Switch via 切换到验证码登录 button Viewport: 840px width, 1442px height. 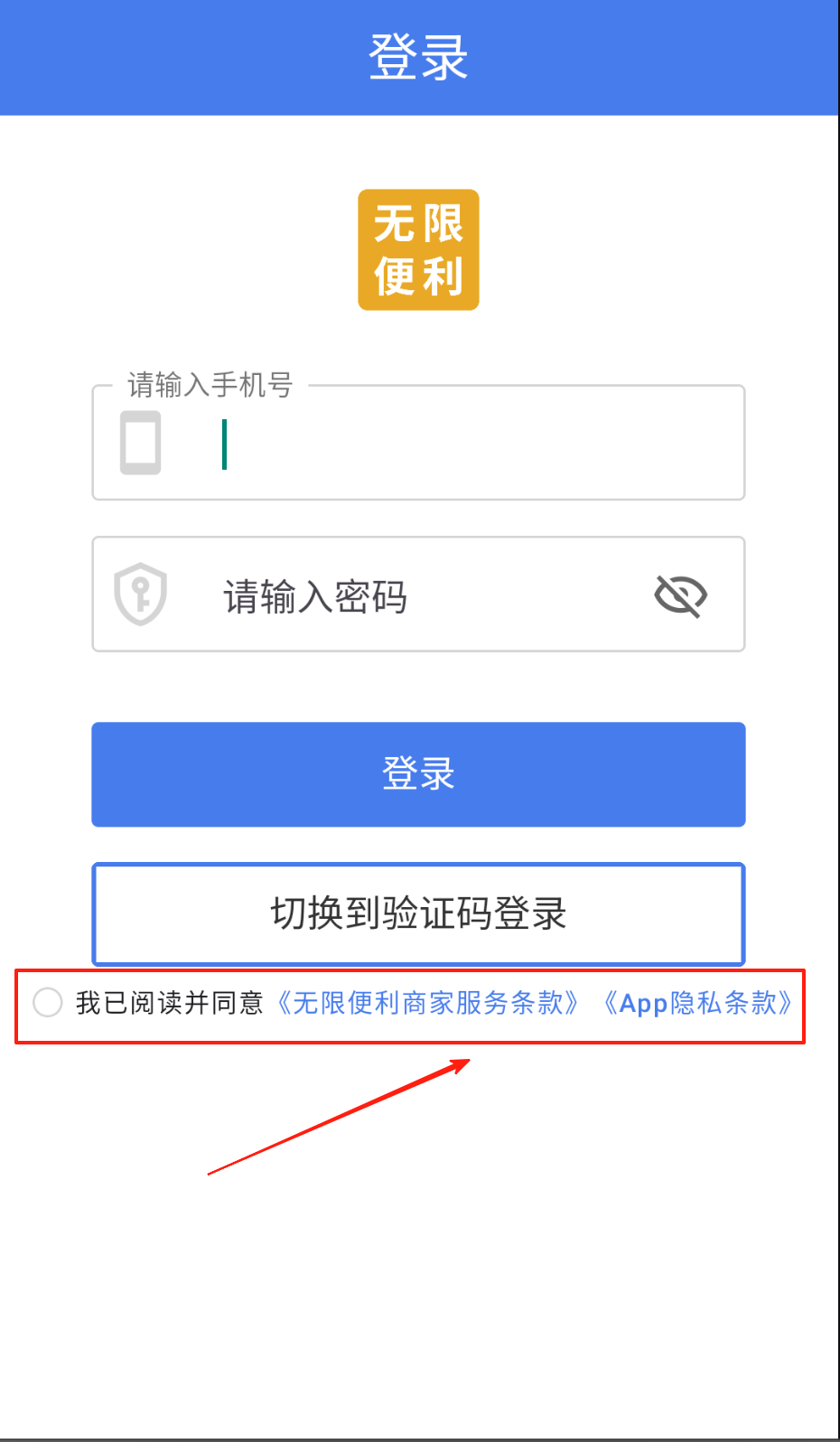418,913
